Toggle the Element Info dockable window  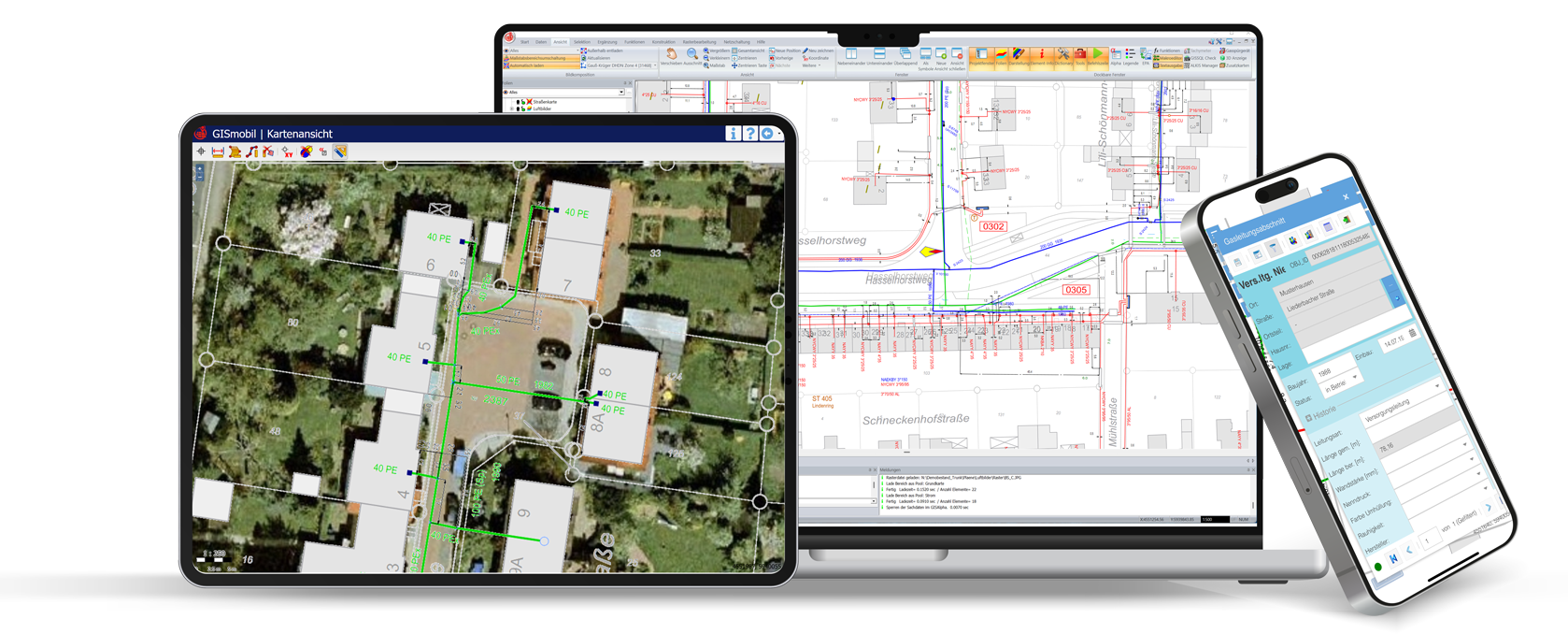(x=1042, y=57)
